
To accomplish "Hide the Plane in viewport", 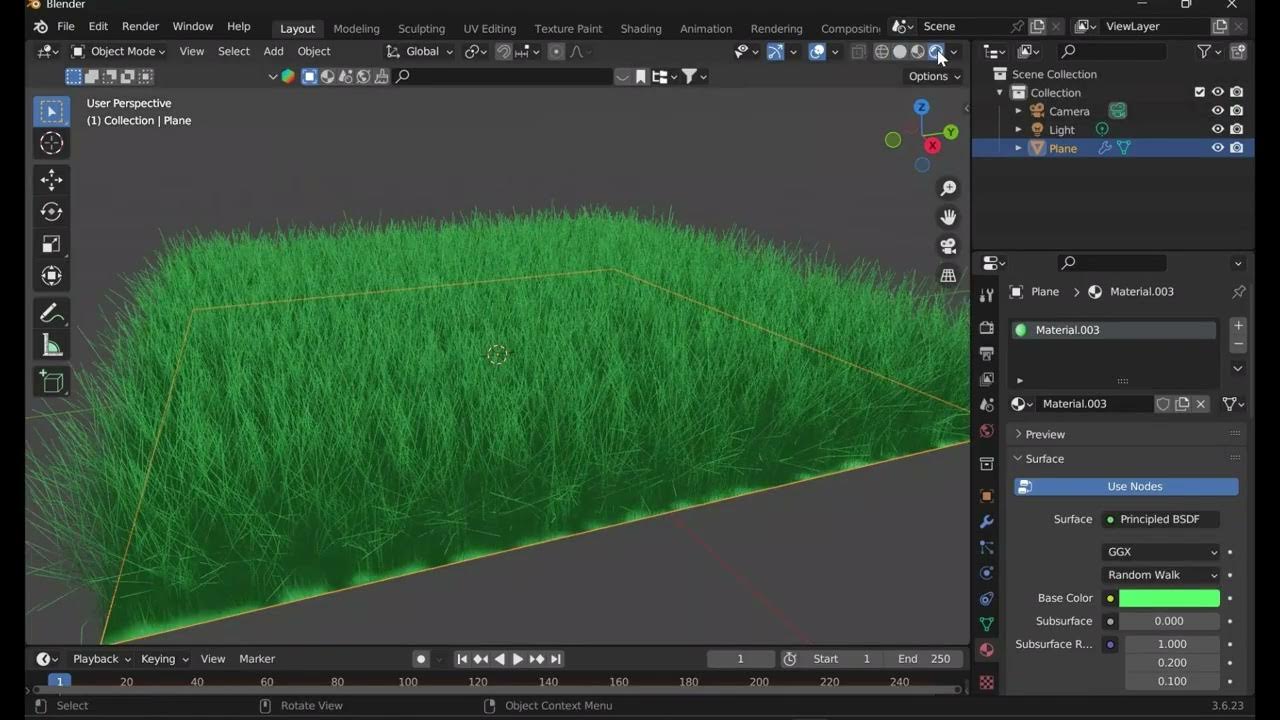I will coord(1218,148).
